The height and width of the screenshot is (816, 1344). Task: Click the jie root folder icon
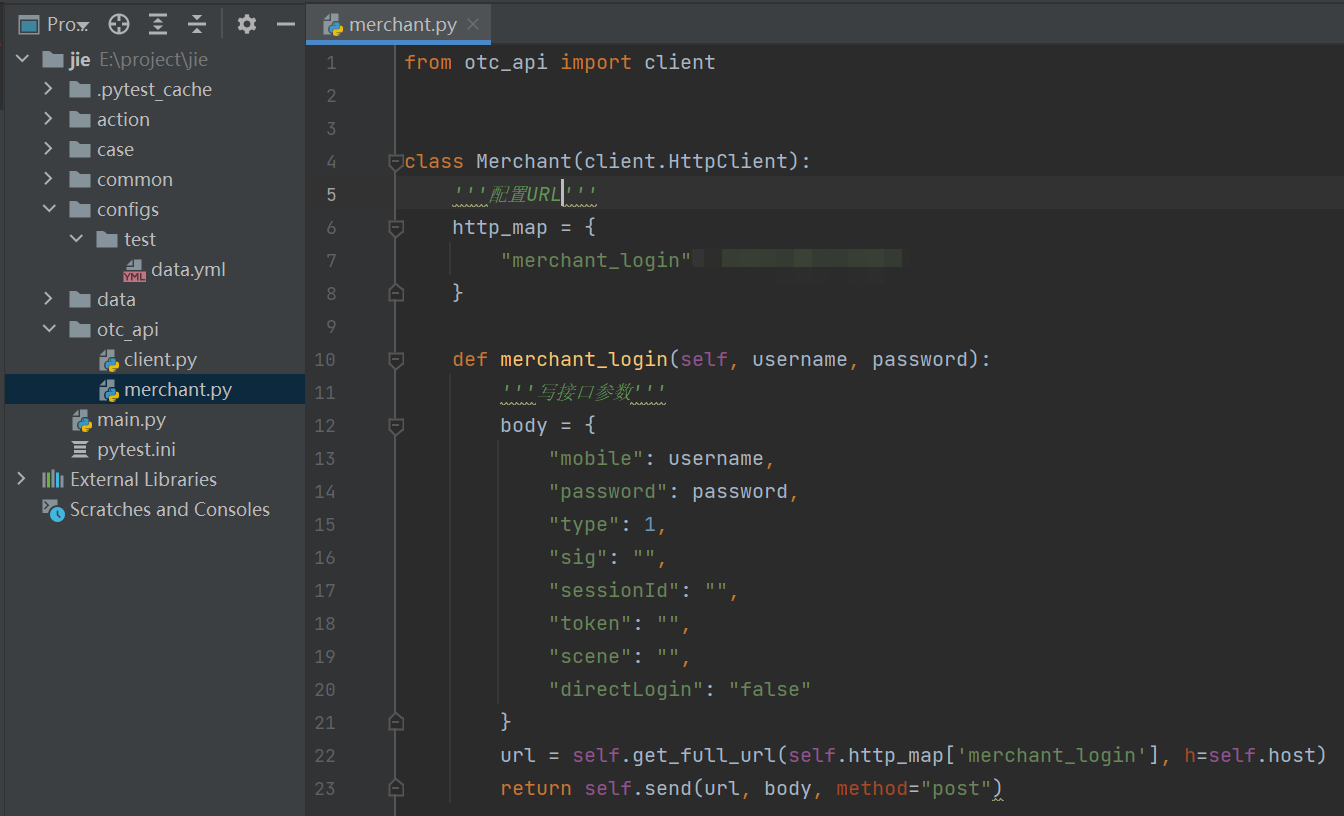[x=53, y=60]
